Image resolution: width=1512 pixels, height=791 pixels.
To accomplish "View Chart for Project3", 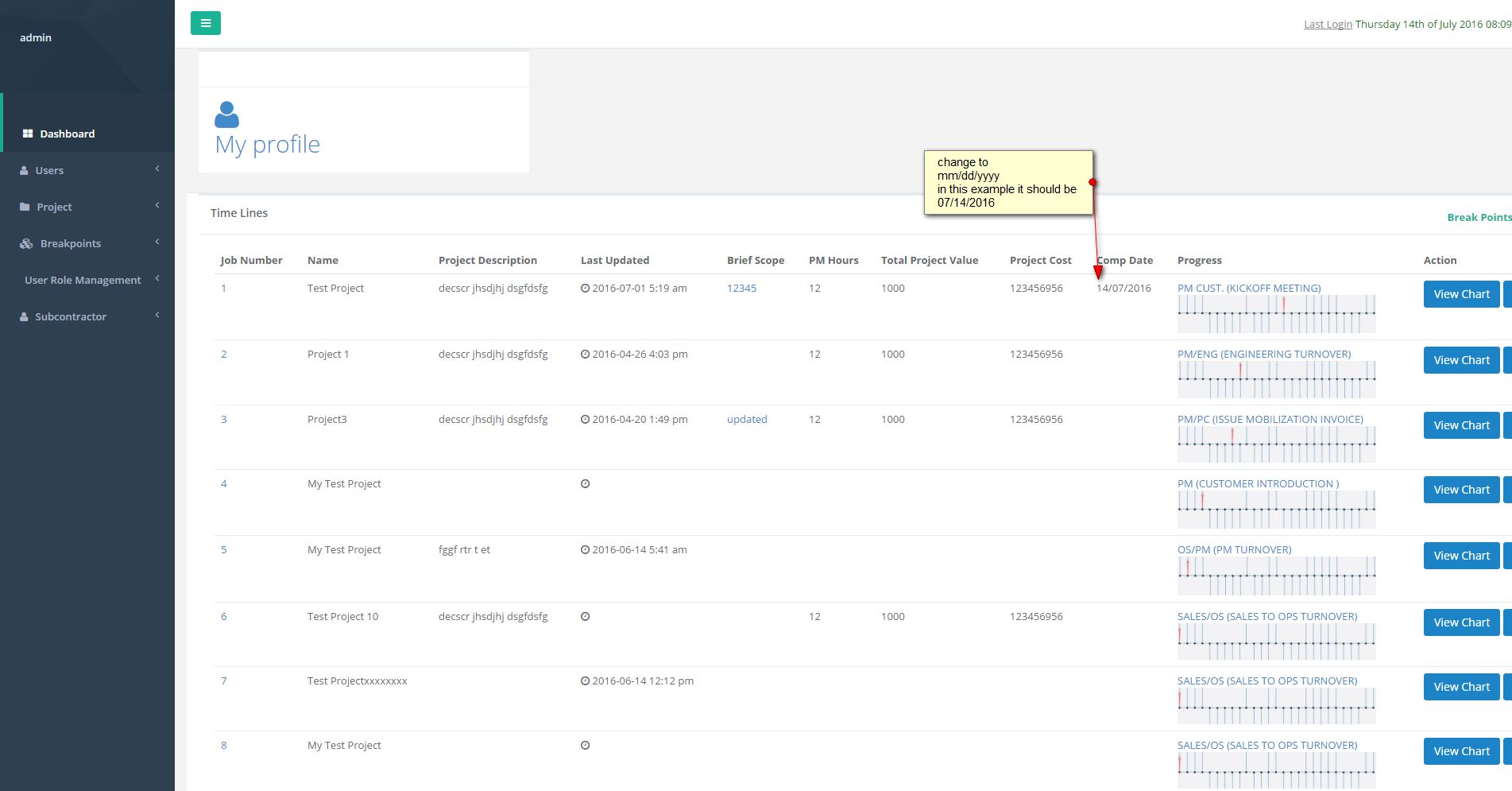I will coord(1462,425).
